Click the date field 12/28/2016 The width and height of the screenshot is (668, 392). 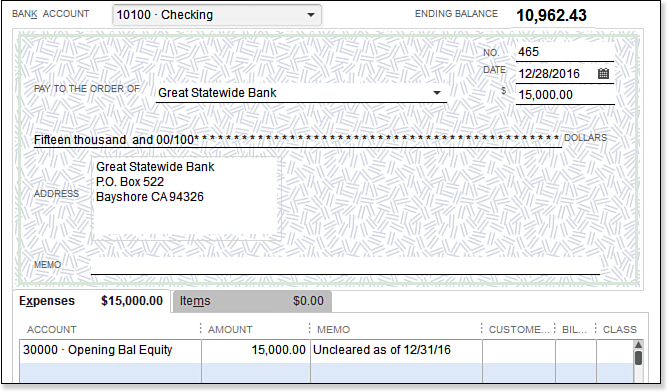[x=556, y=74]
